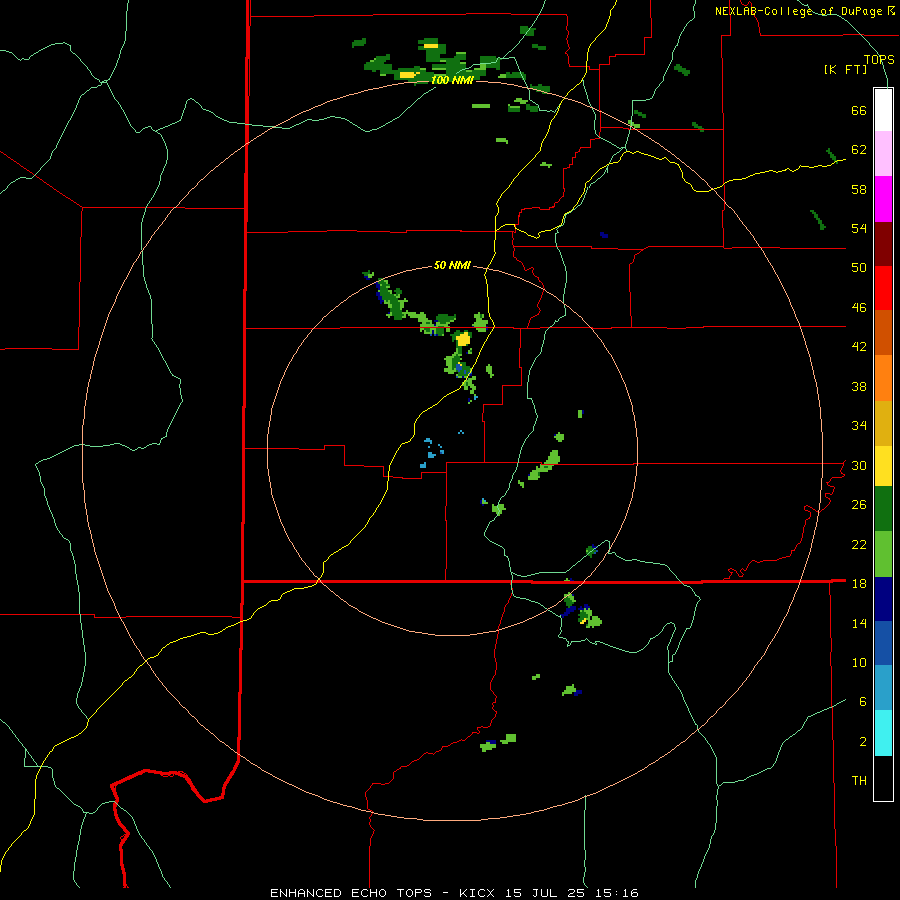The height and width of the screenshot is (900, 900).
Task: Click the black TH legend band
Action: click(x=883, y=778)
